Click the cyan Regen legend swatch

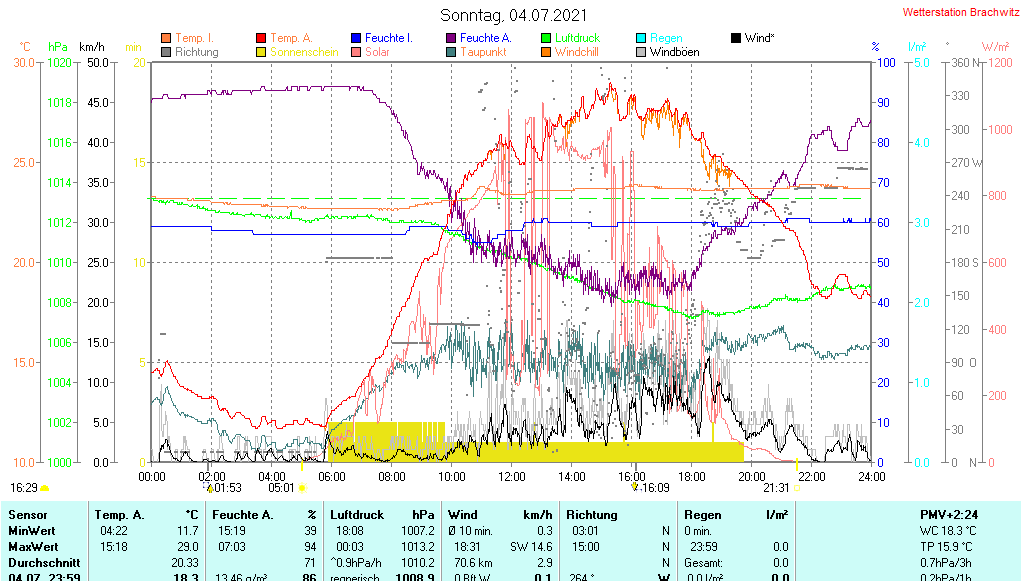pyautogui.click(x=641, y=38)
